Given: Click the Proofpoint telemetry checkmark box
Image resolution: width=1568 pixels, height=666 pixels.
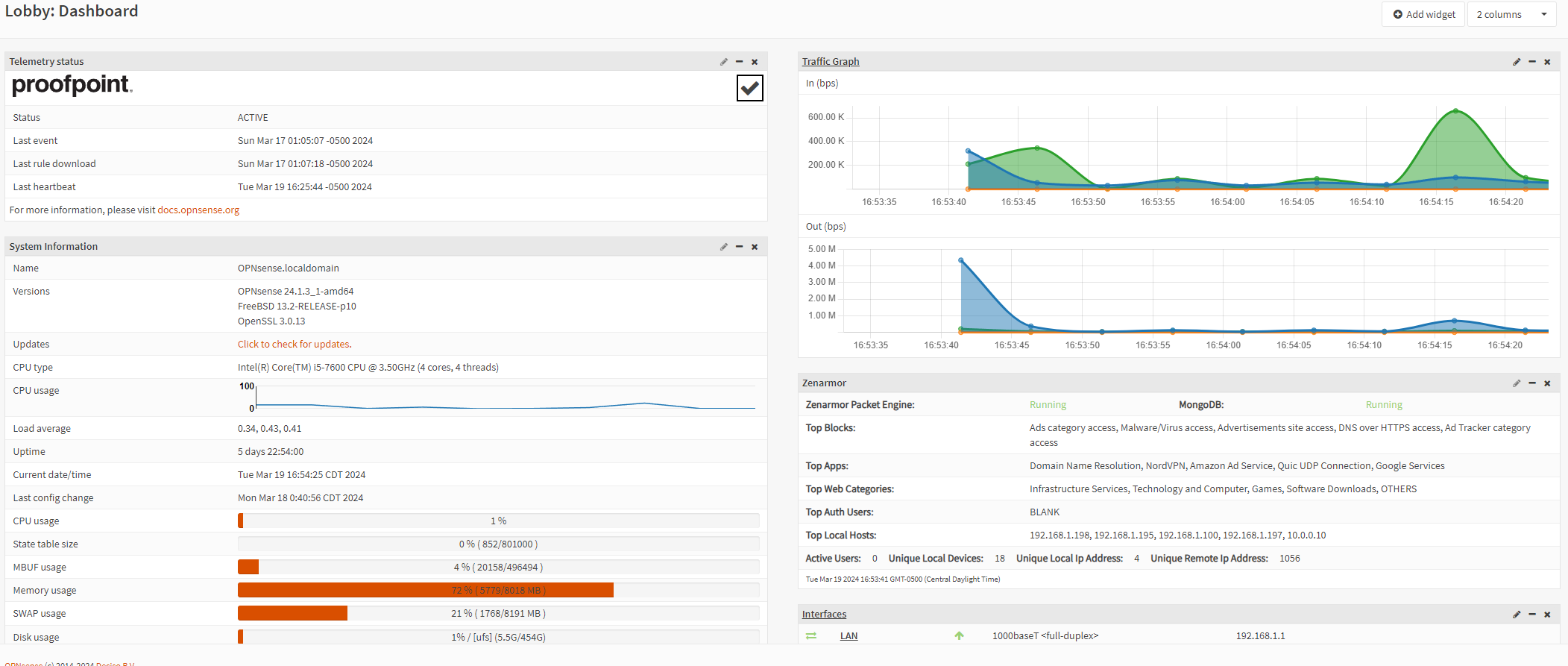Looking at the screenshot, I should point(749,88).
